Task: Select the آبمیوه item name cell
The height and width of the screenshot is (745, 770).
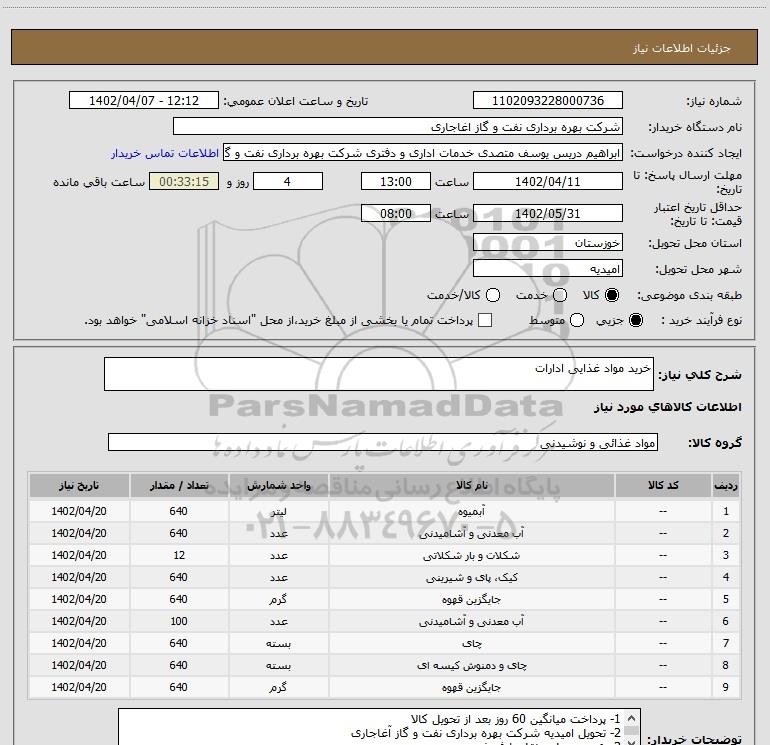Action: click(x=471, y=511)
